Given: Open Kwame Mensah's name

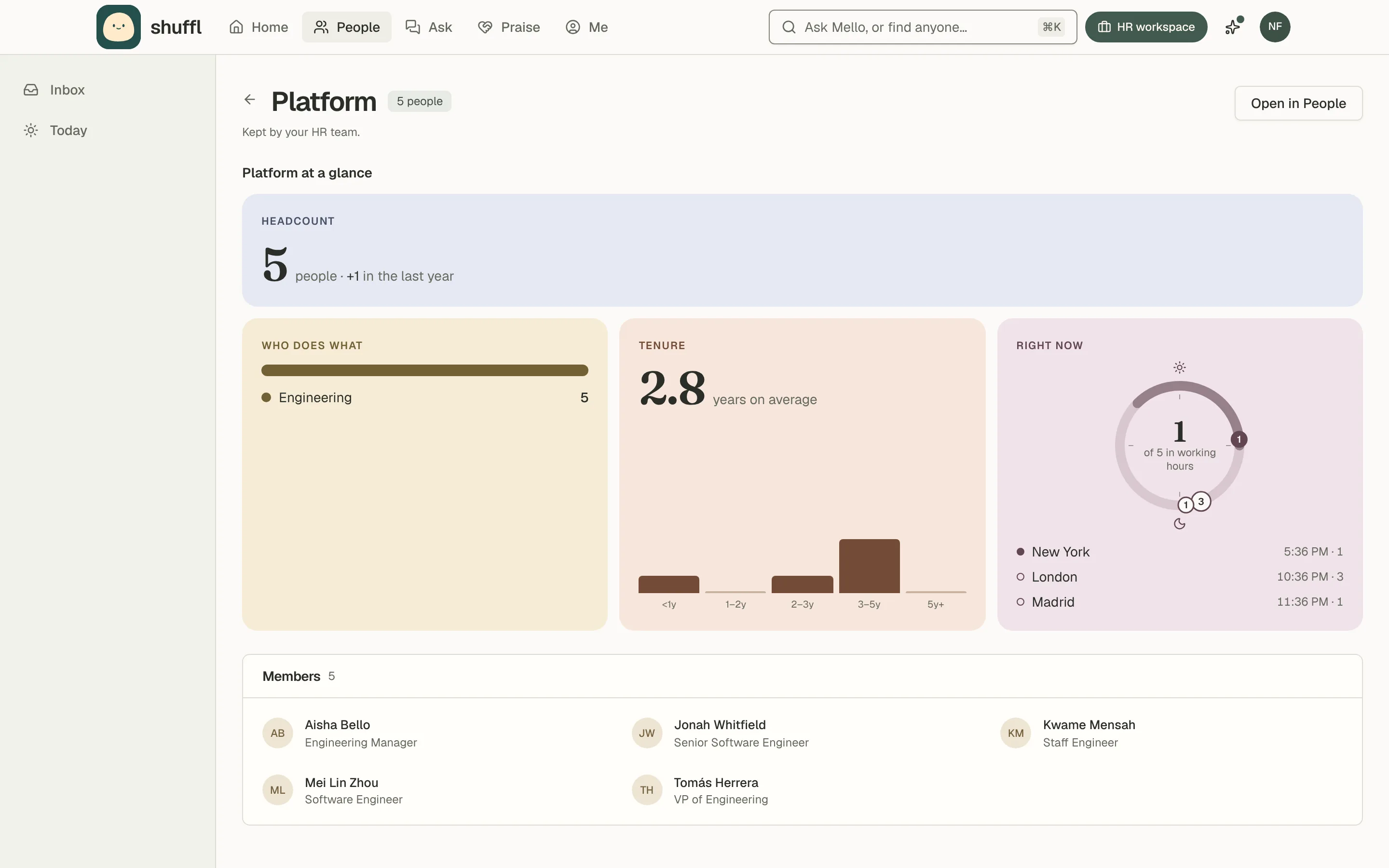Looking at the screenshot, I should 1089,725.
